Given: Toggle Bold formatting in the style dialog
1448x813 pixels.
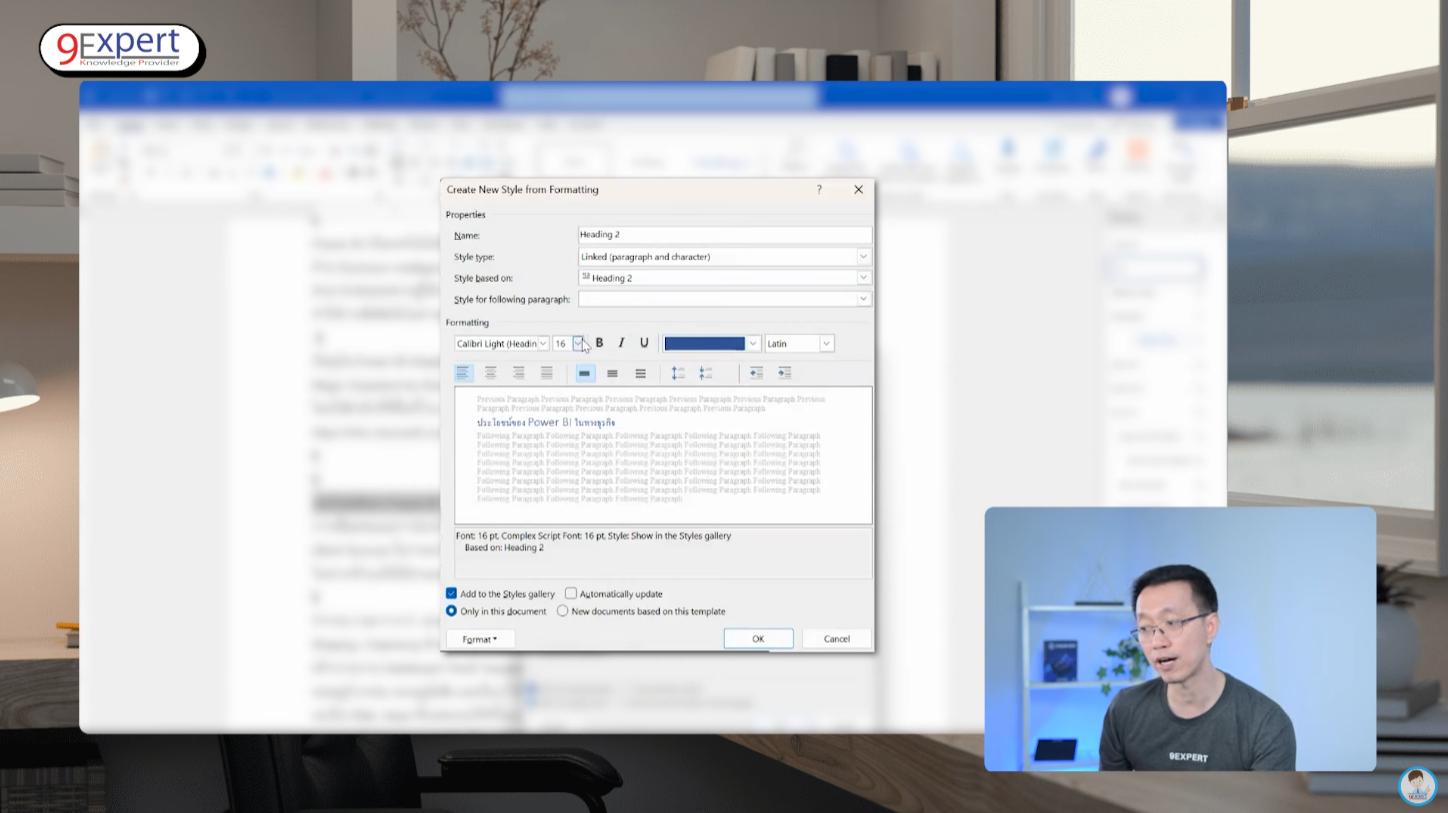Looking at the screenshot, I should pyautogui.click(x=599, y=343).
